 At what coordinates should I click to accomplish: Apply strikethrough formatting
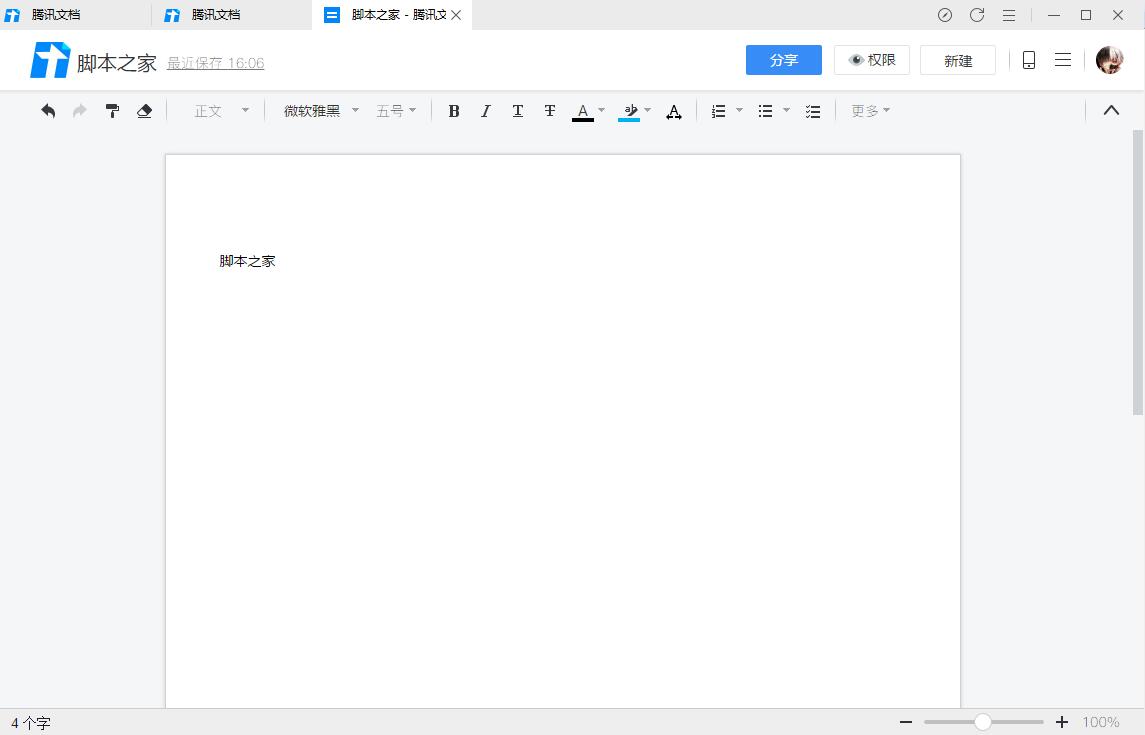point(549,110)
